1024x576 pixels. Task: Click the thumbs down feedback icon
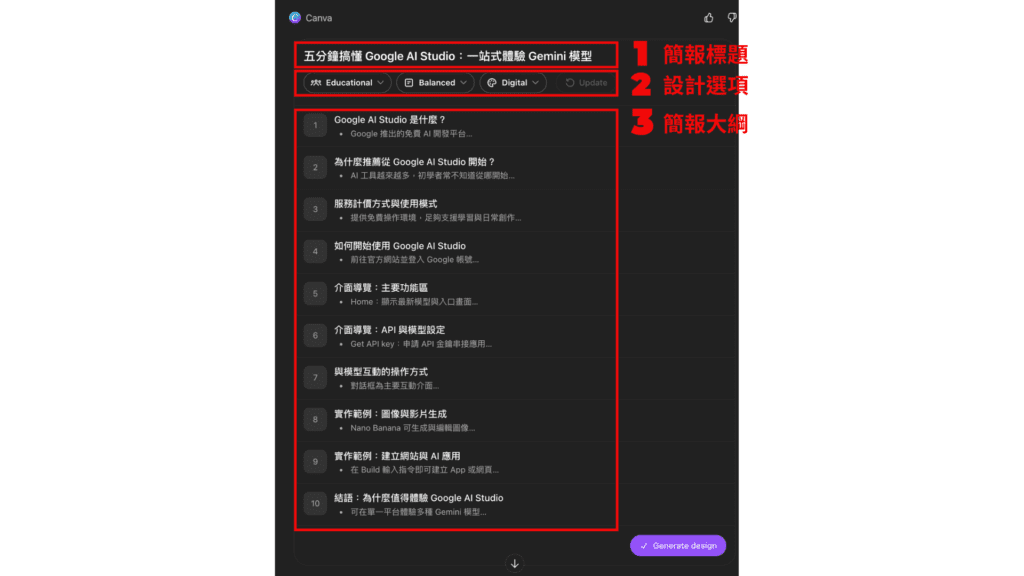coord(732,17)
